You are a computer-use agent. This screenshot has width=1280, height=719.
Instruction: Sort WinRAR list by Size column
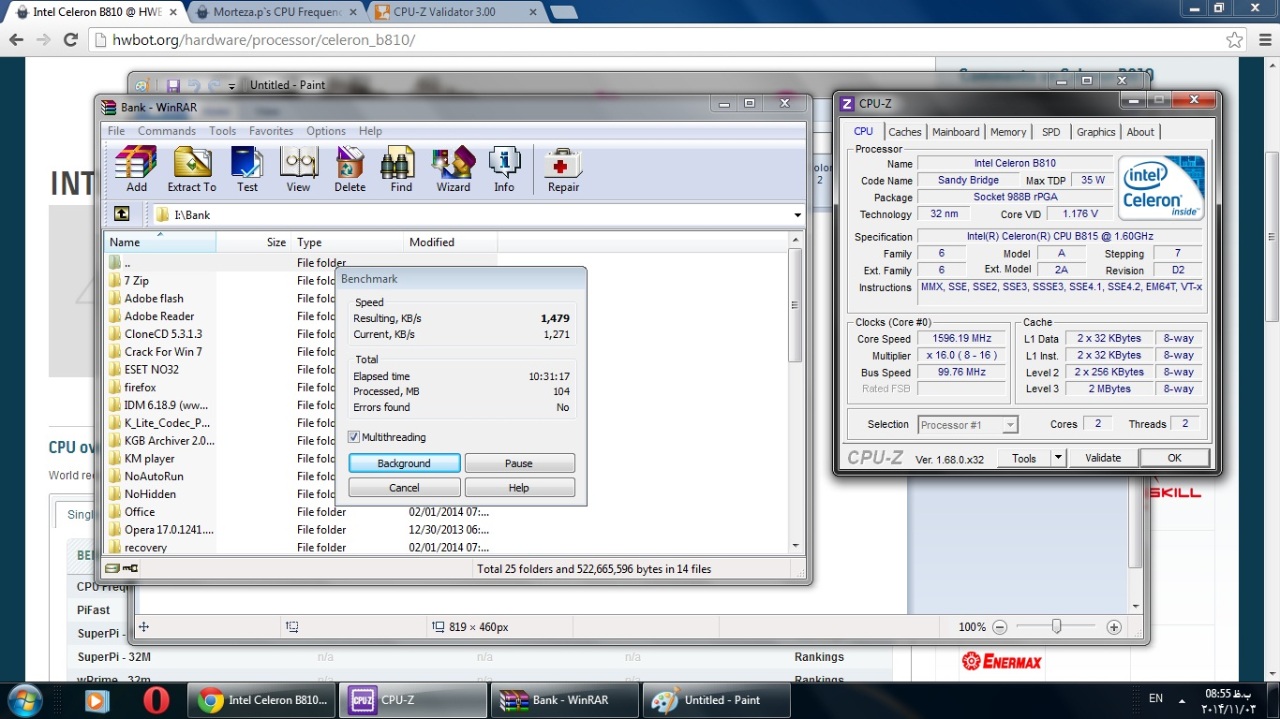(x=254, y=242)
